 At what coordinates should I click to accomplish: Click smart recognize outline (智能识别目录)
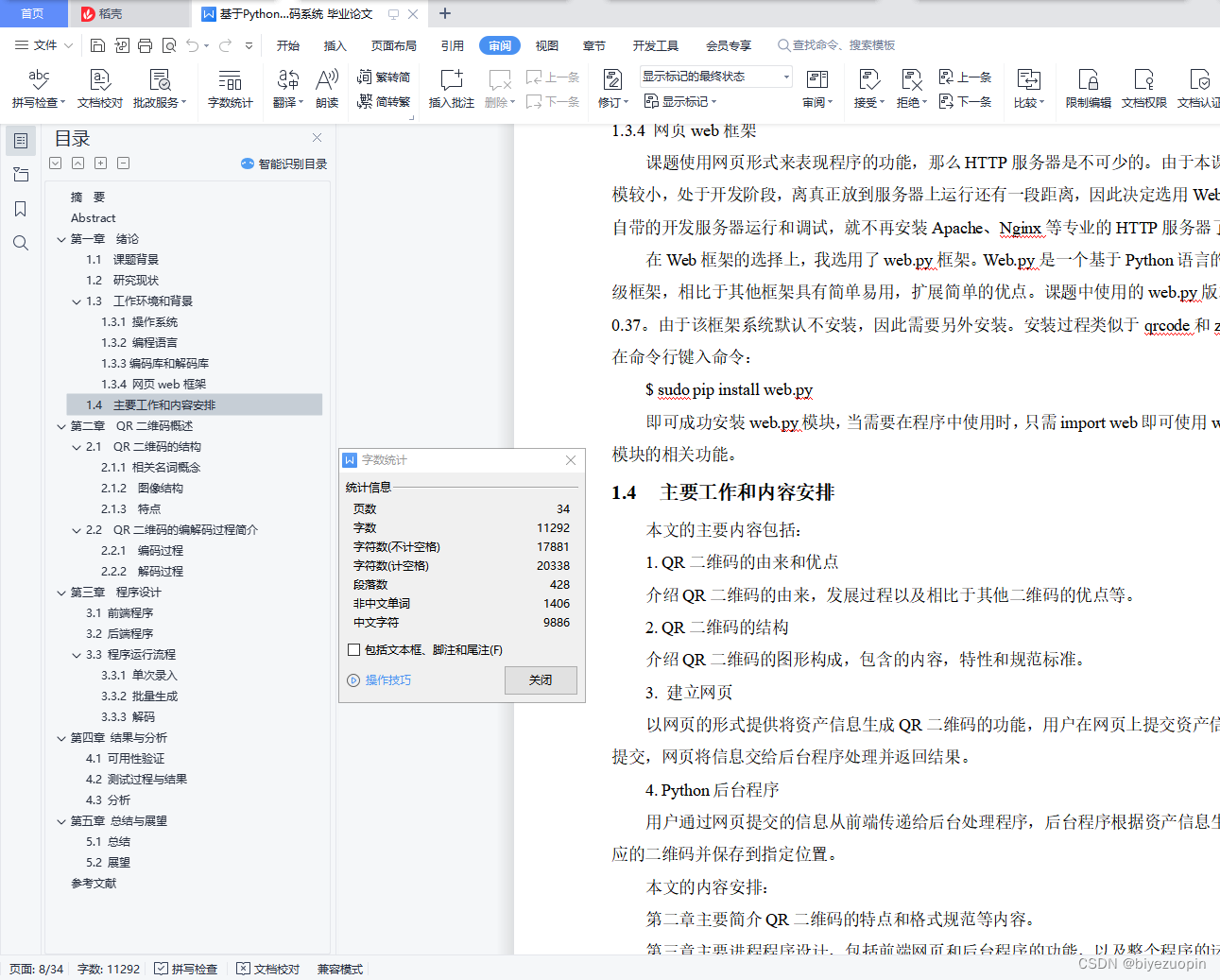pyautogui.click(x=284, y=163)
